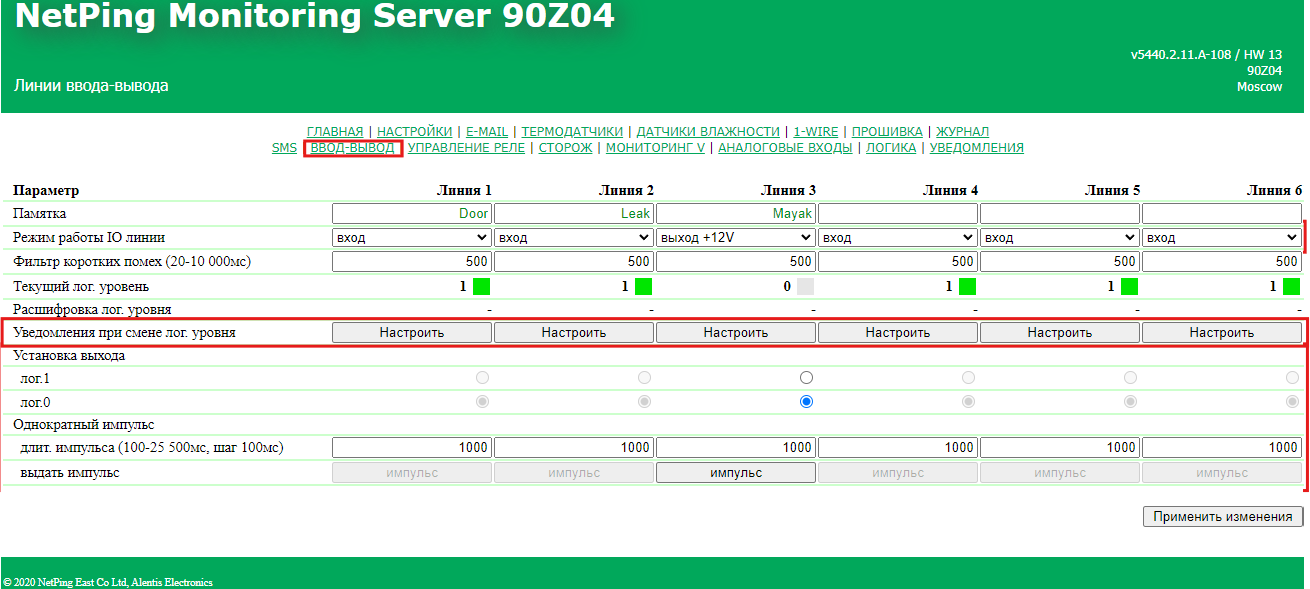Click the green level indicator for Line 6
The image size is (1310, 589).
point(1291,286)
